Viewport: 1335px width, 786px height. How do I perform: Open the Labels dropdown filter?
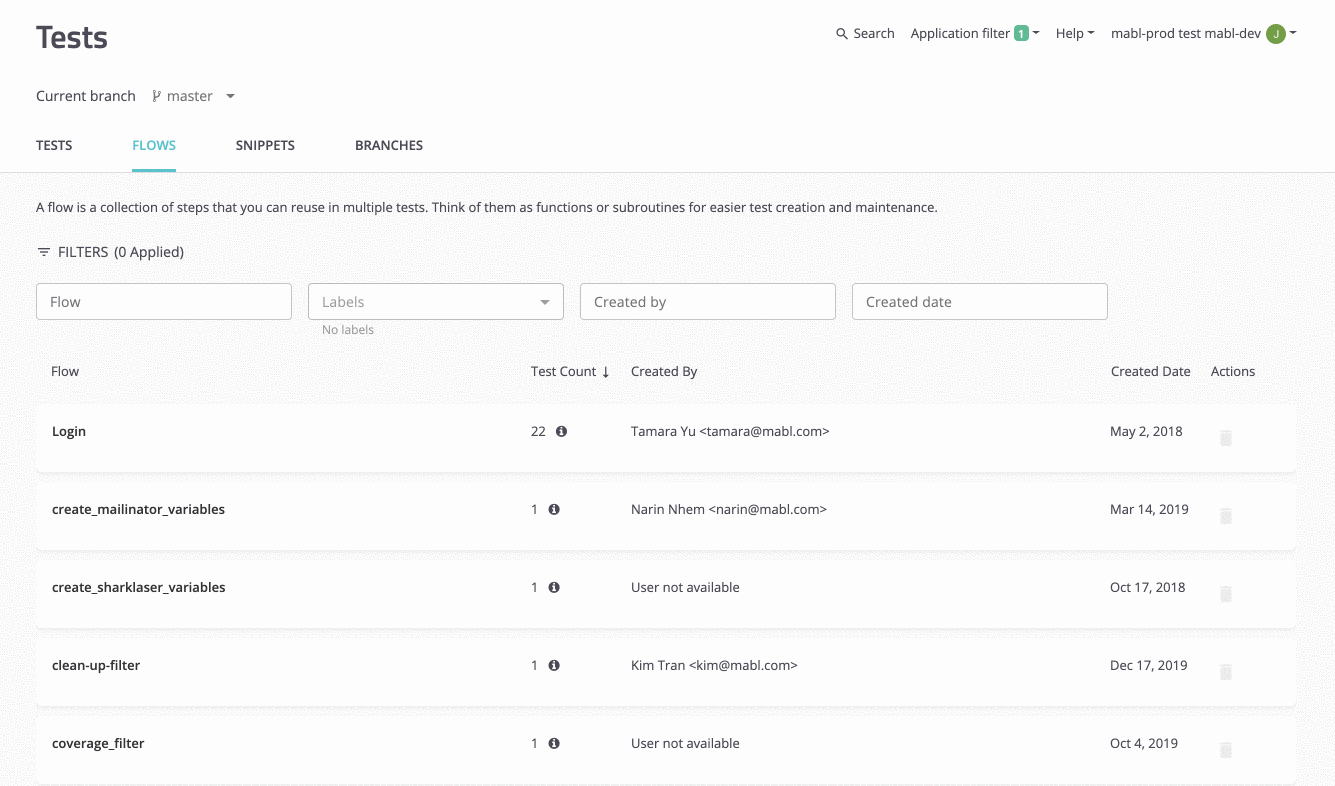(436, 302)
